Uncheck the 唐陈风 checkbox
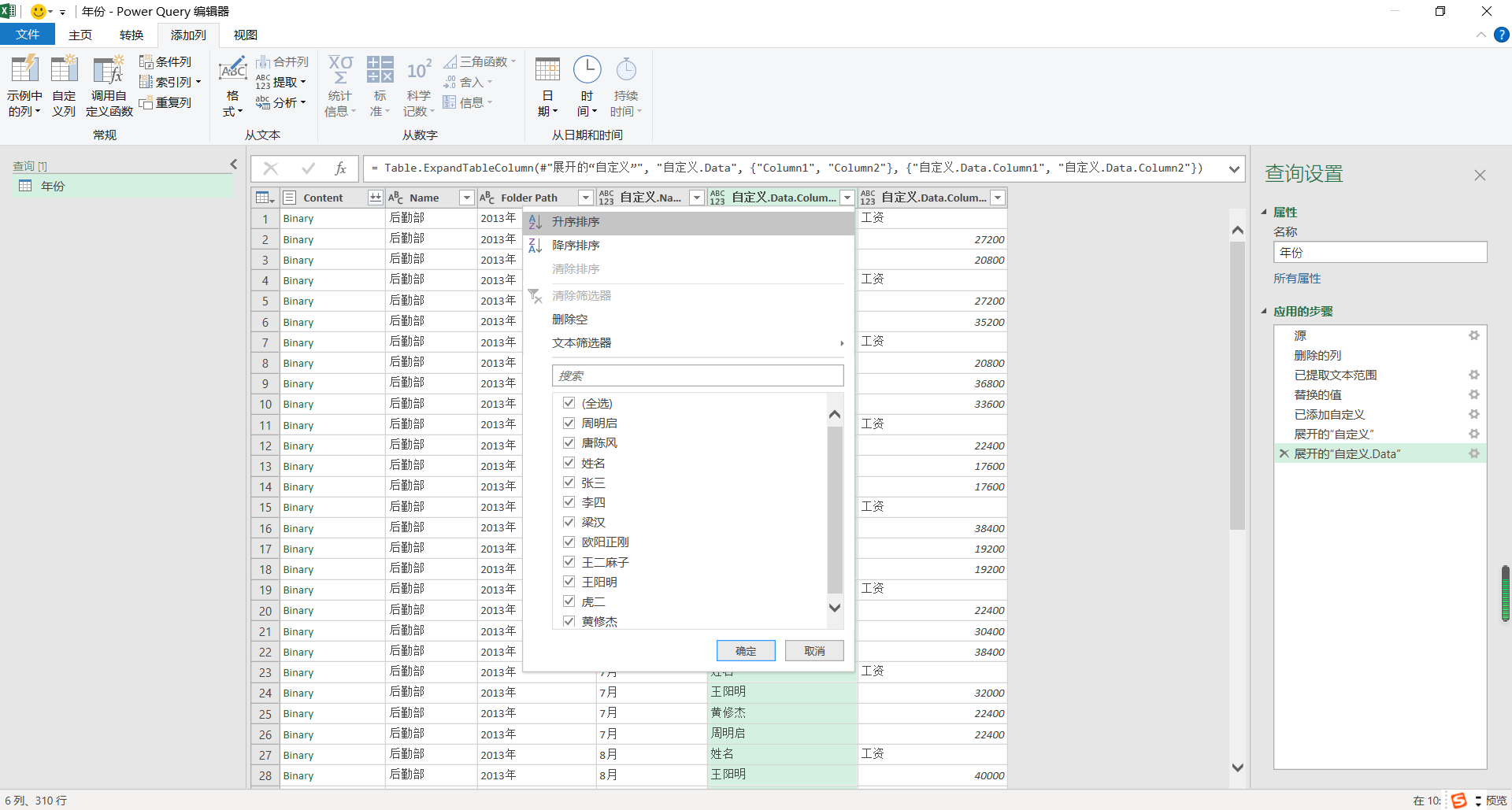Screen dimensions: 1512x810 (x=569, y=442)
